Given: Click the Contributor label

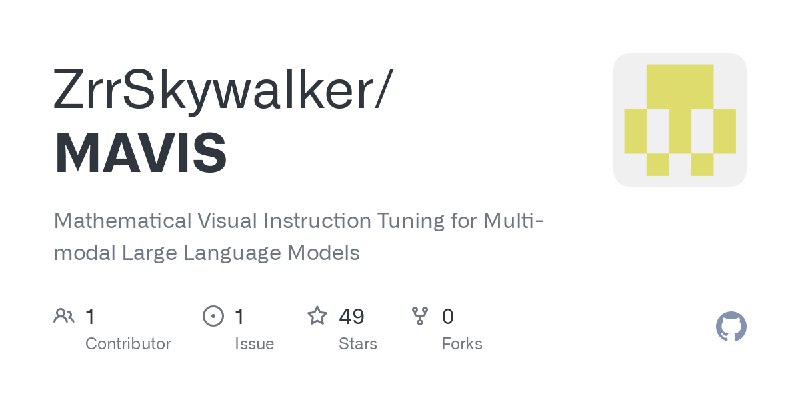Looking at the screenshot, I should click(x=128, y=344).
